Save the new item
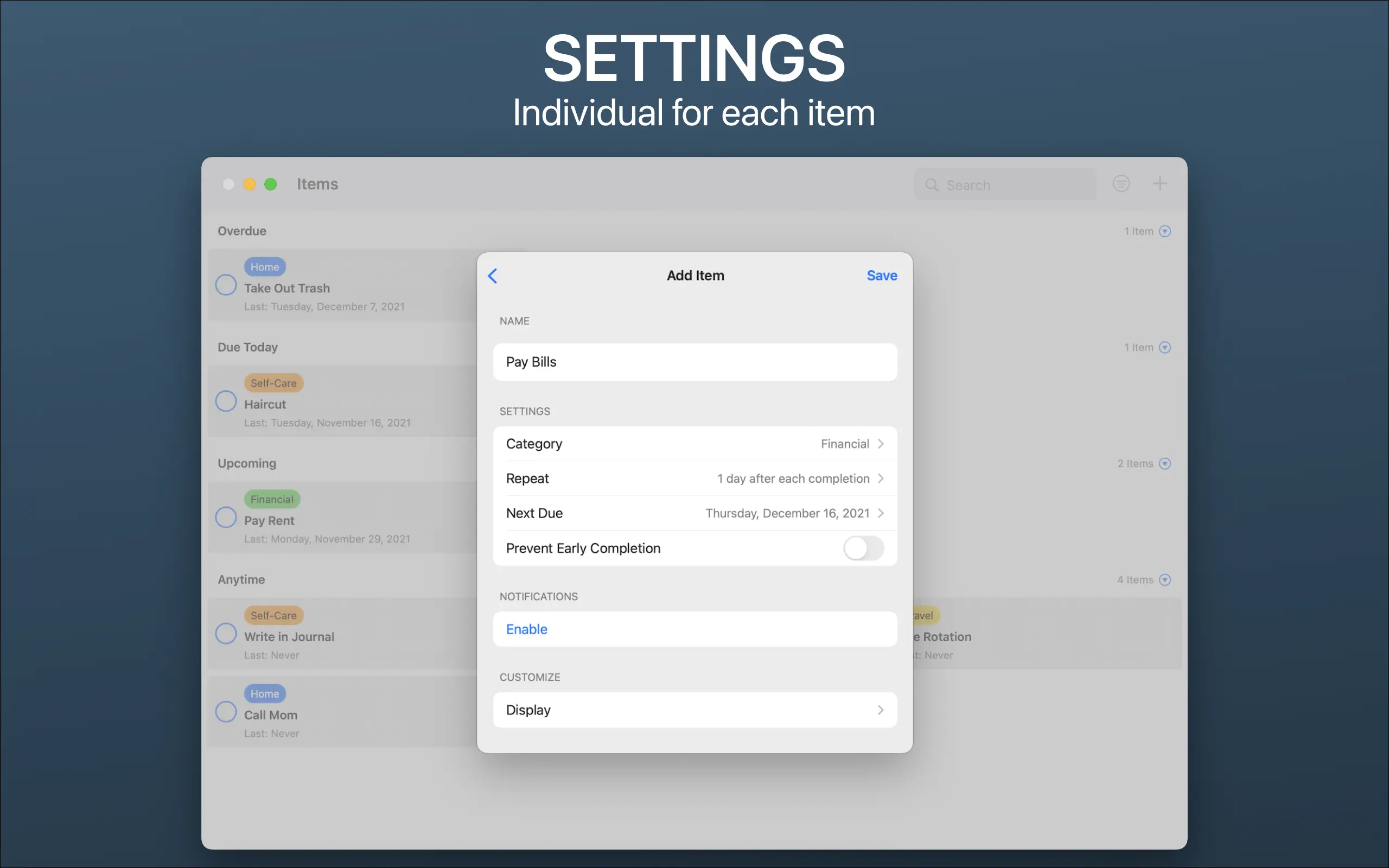The image size is (1389, 868). coord(881,276)
